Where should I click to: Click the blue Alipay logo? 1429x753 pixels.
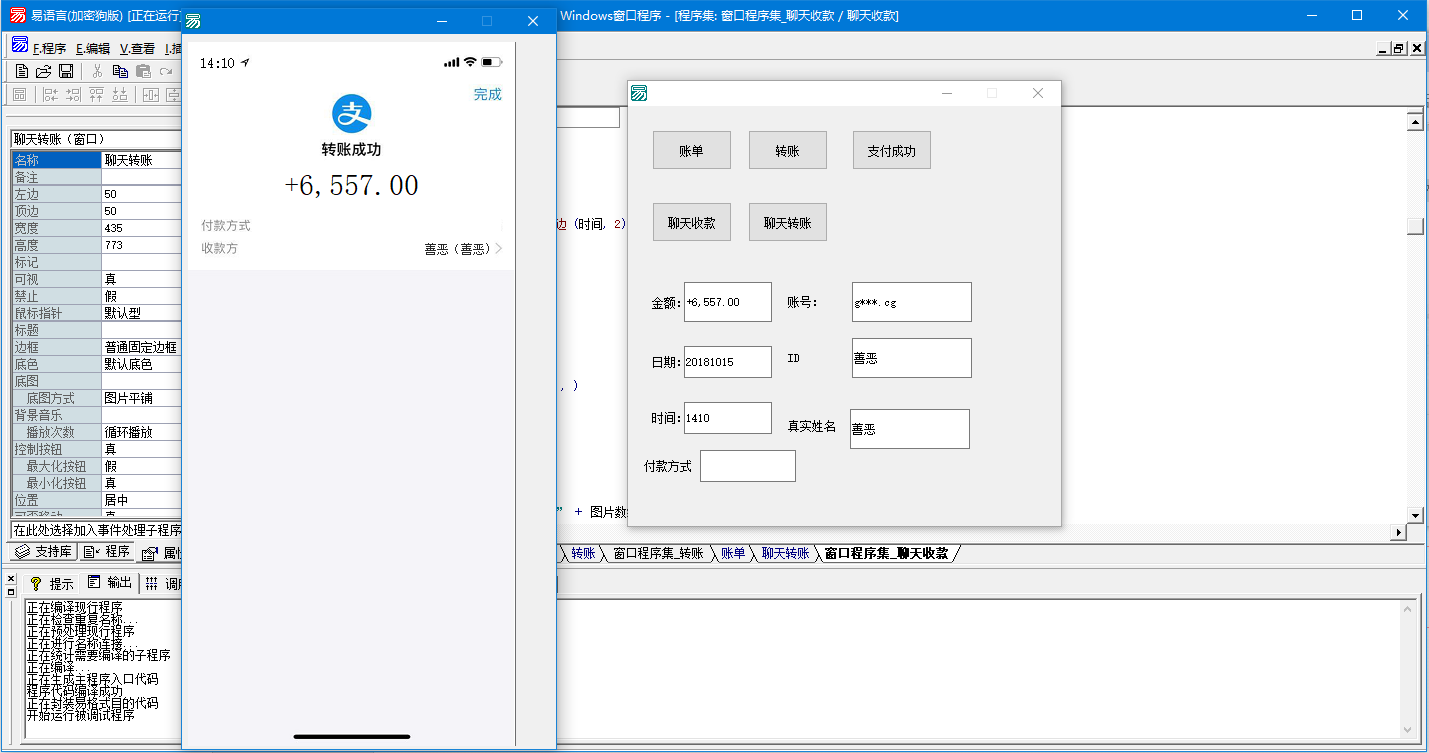click(351, 114)
